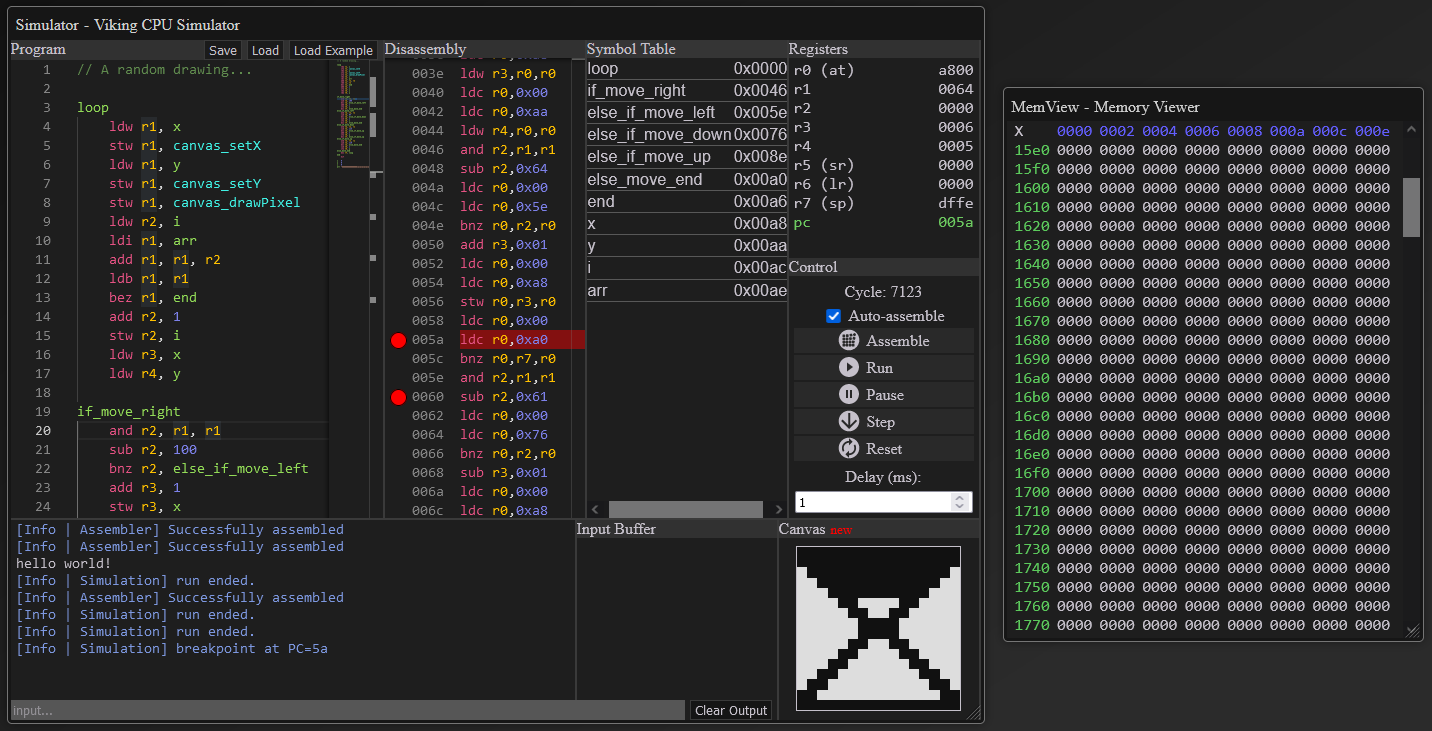1432x731 pixels.
Task: Run the simulation
Action: (884, 368)
